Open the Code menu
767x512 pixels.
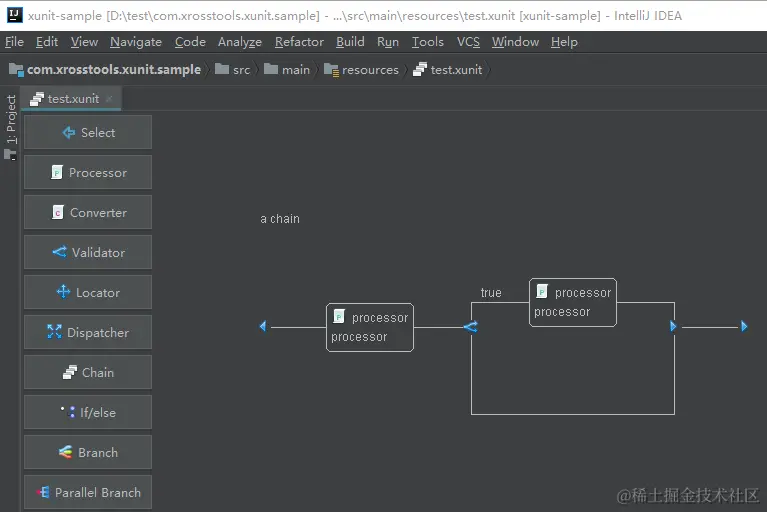(x=190, y=42)
